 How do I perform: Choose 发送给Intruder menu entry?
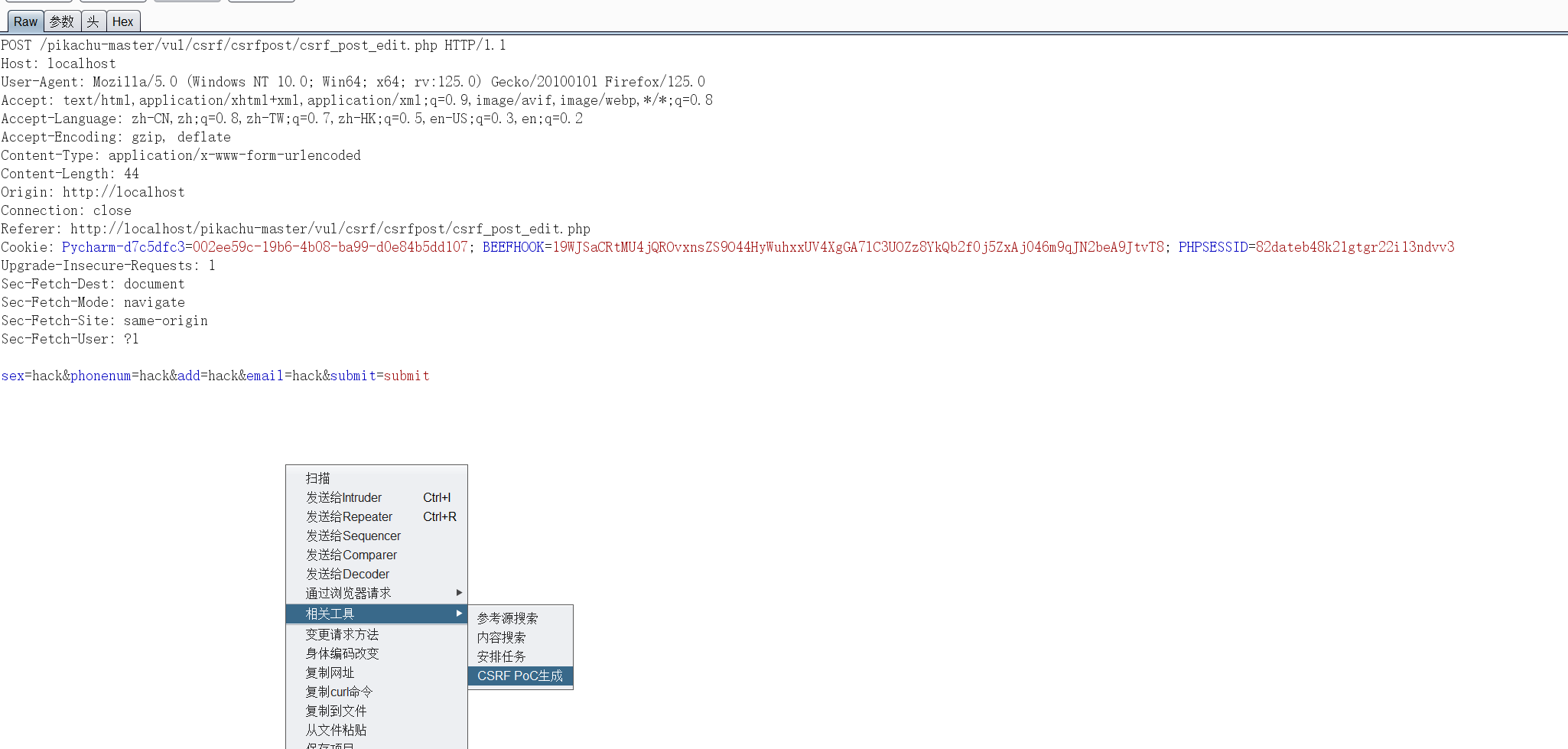[376, 497]
